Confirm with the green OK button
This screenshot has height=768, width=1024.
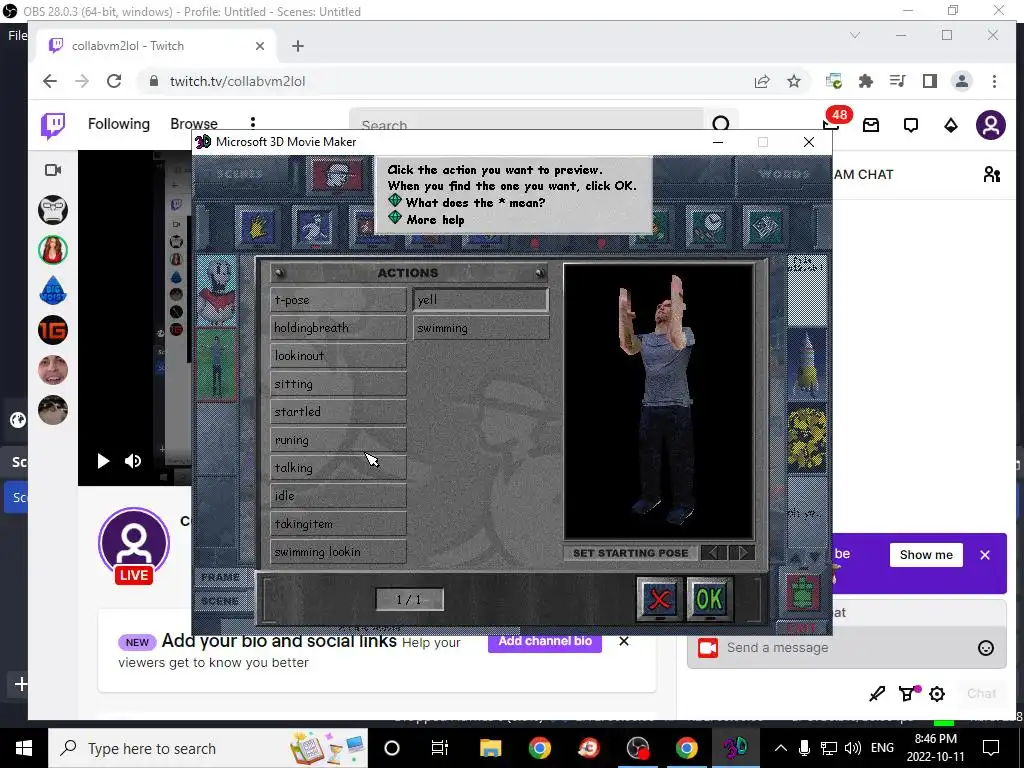tap(710, 598)
